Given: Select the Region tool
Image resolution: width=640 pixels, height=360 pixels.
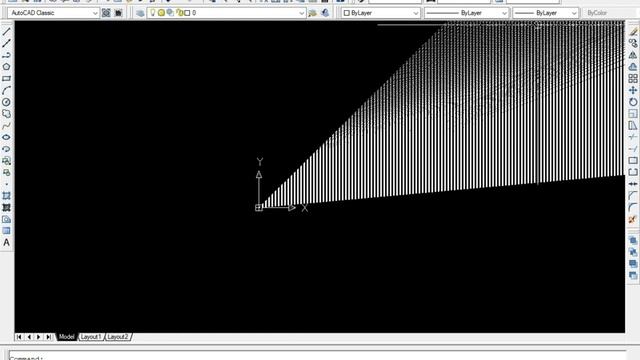Looking at the screenshot, I should [7, 220].
